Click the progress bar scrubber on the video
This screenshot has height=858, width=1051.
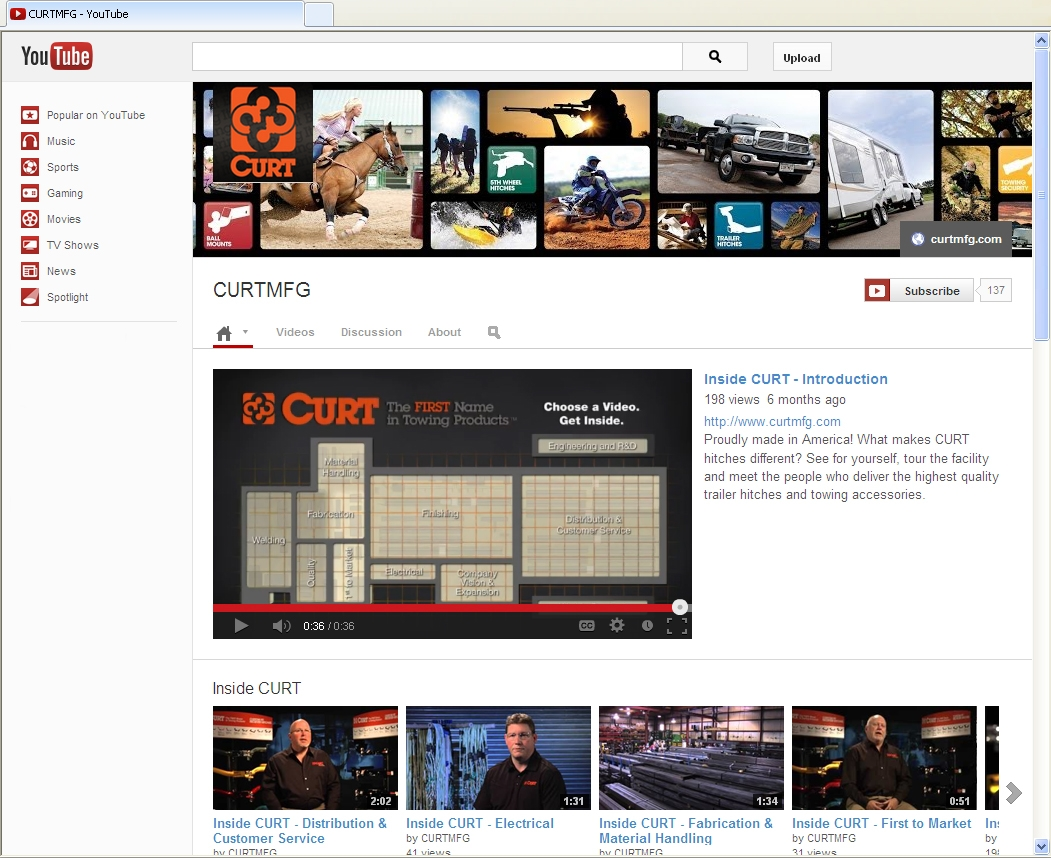(680, 606)
